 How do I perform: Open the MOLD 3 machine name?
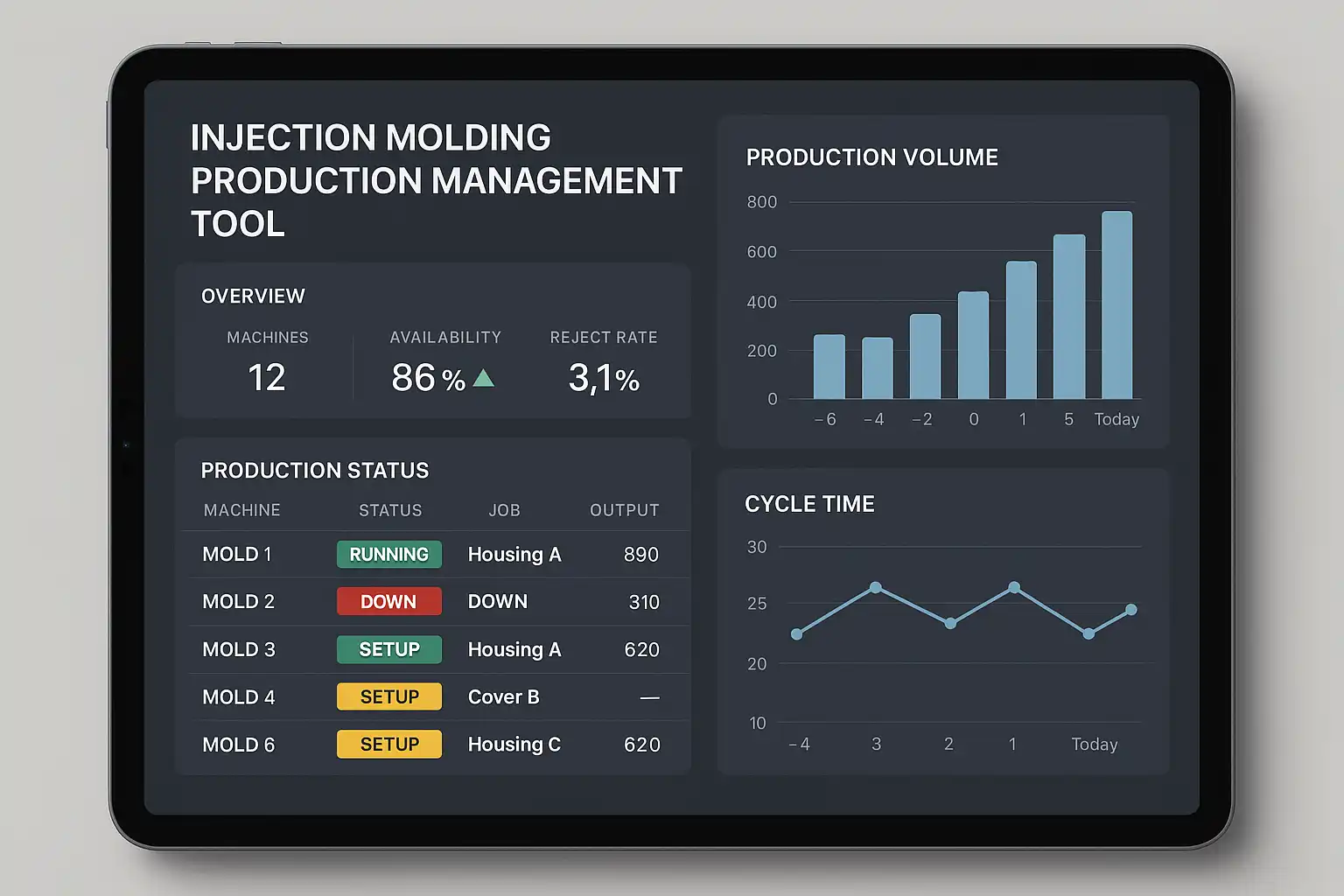[239, 649]
